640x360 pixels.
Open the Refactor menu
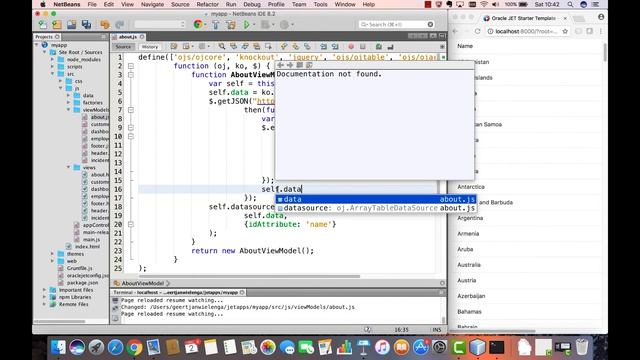tap(207, 4)
